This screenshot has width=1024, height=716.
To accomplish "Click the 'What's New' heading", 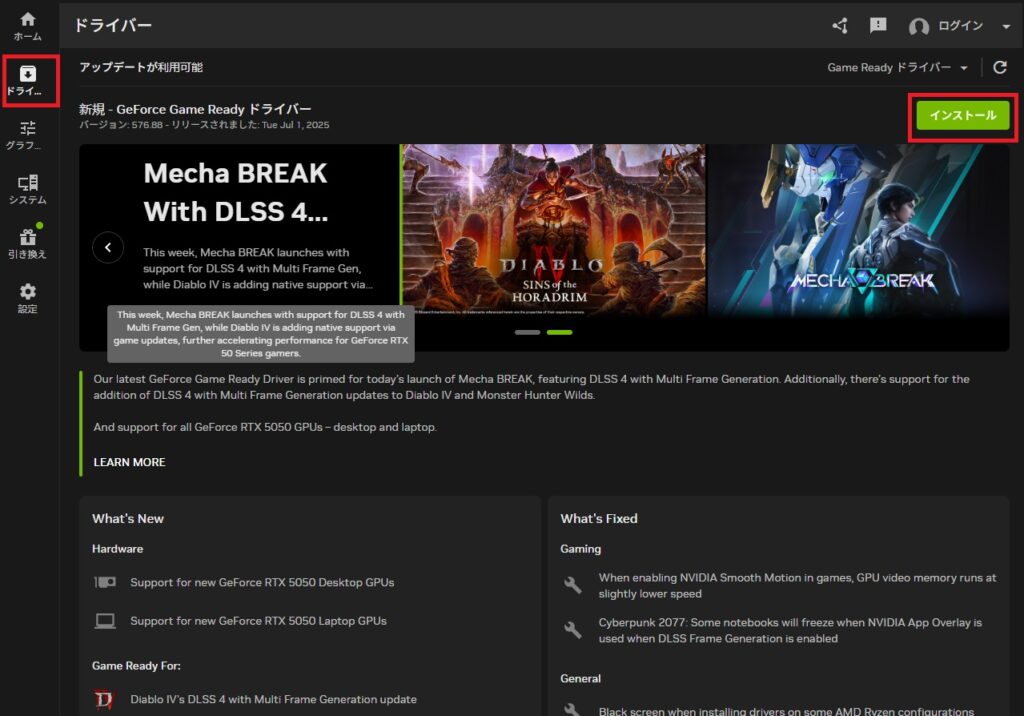I will coord(128,519).
